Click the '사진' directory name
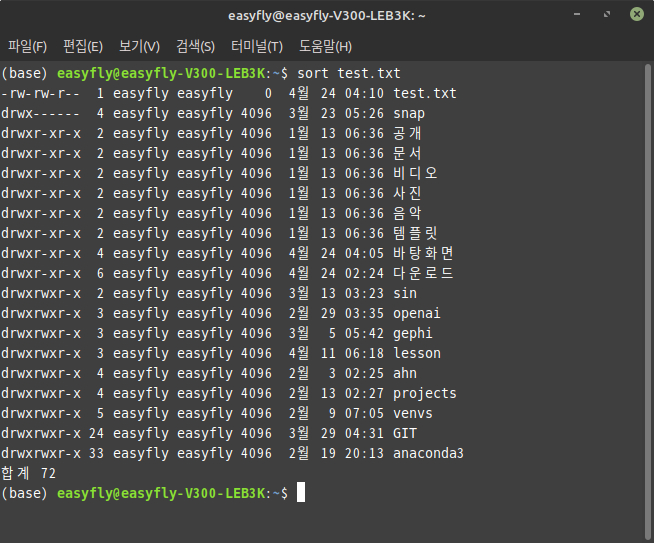654x543 pixels. [x=407, y=194]
